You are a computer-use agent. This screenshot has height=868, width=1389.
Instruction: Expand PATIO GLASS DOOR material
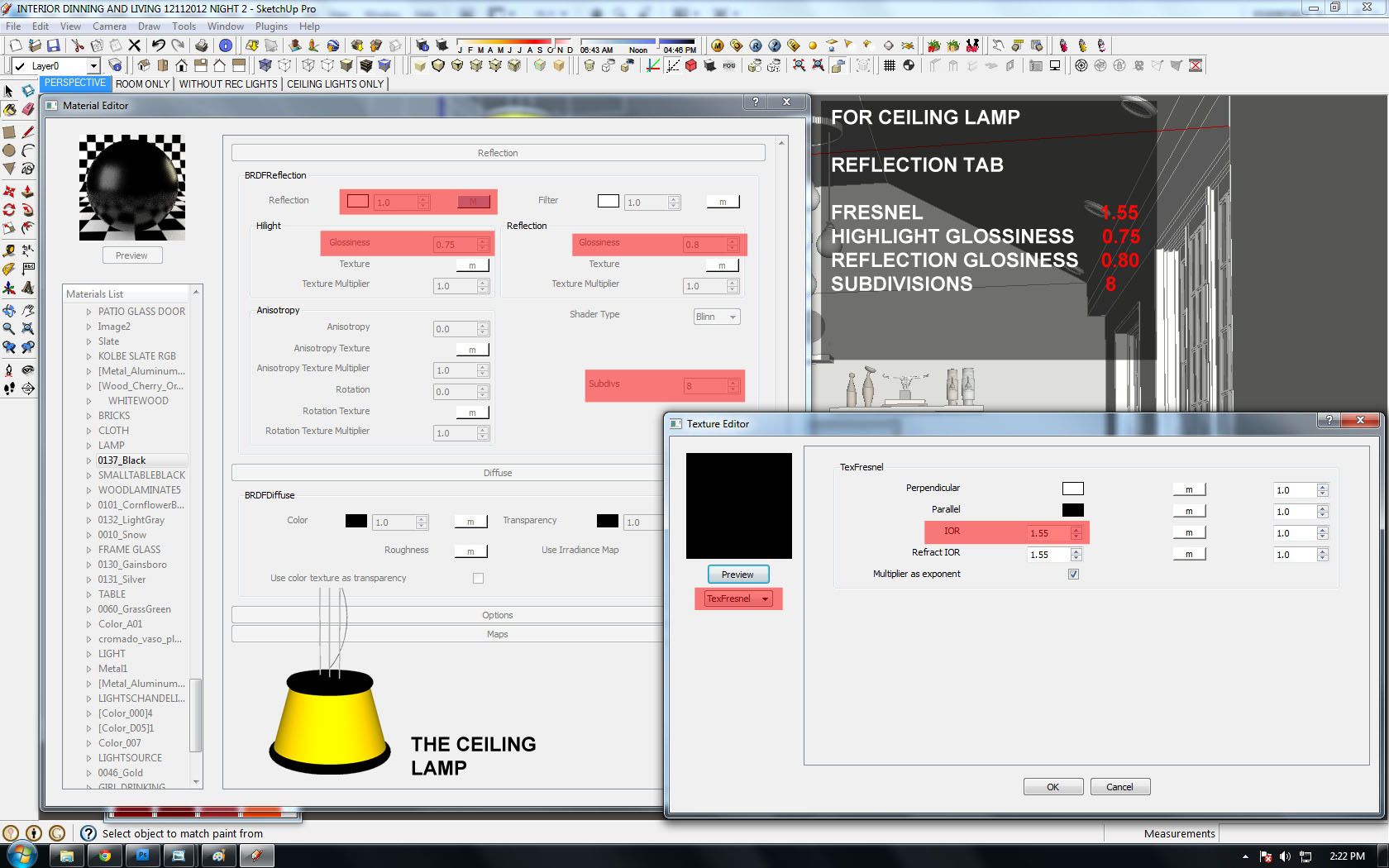pos(88,312)
